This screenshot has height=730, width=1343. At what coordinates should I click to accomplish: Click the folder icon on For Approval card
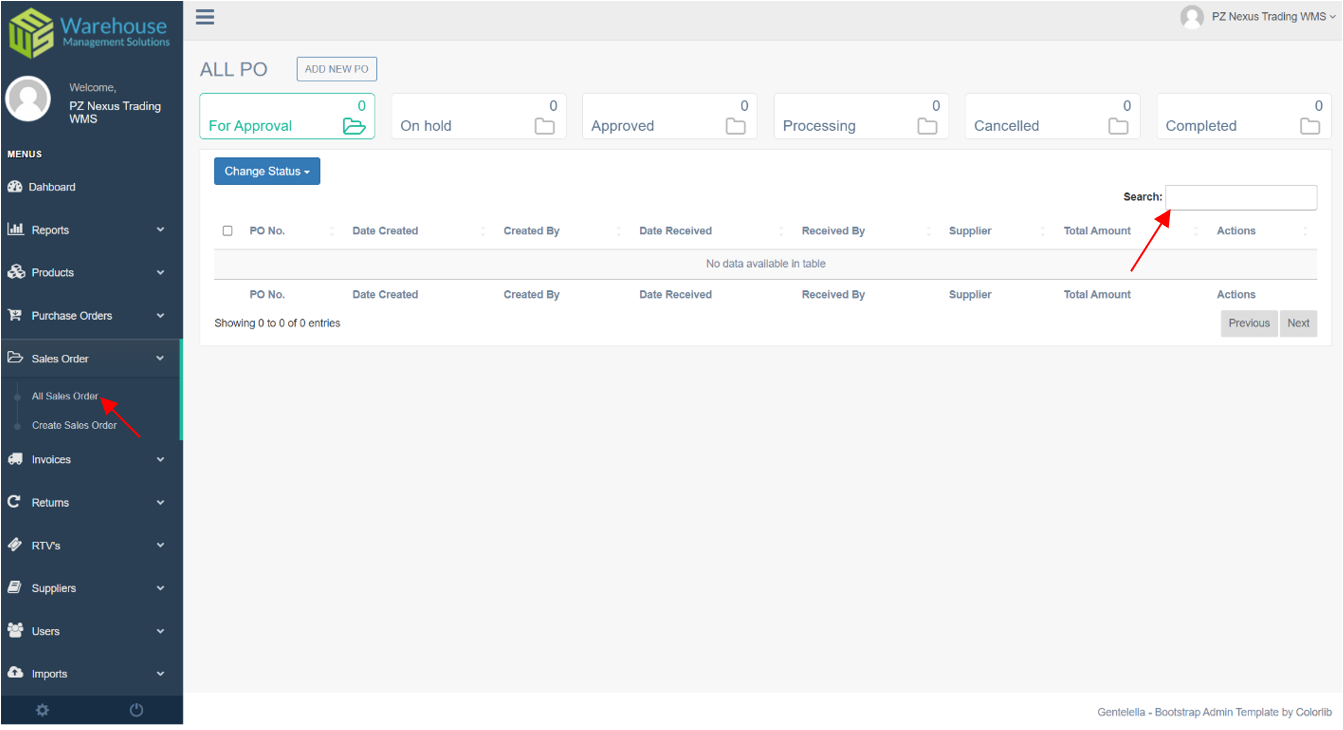pyautogui.click(x=355, y=126)
